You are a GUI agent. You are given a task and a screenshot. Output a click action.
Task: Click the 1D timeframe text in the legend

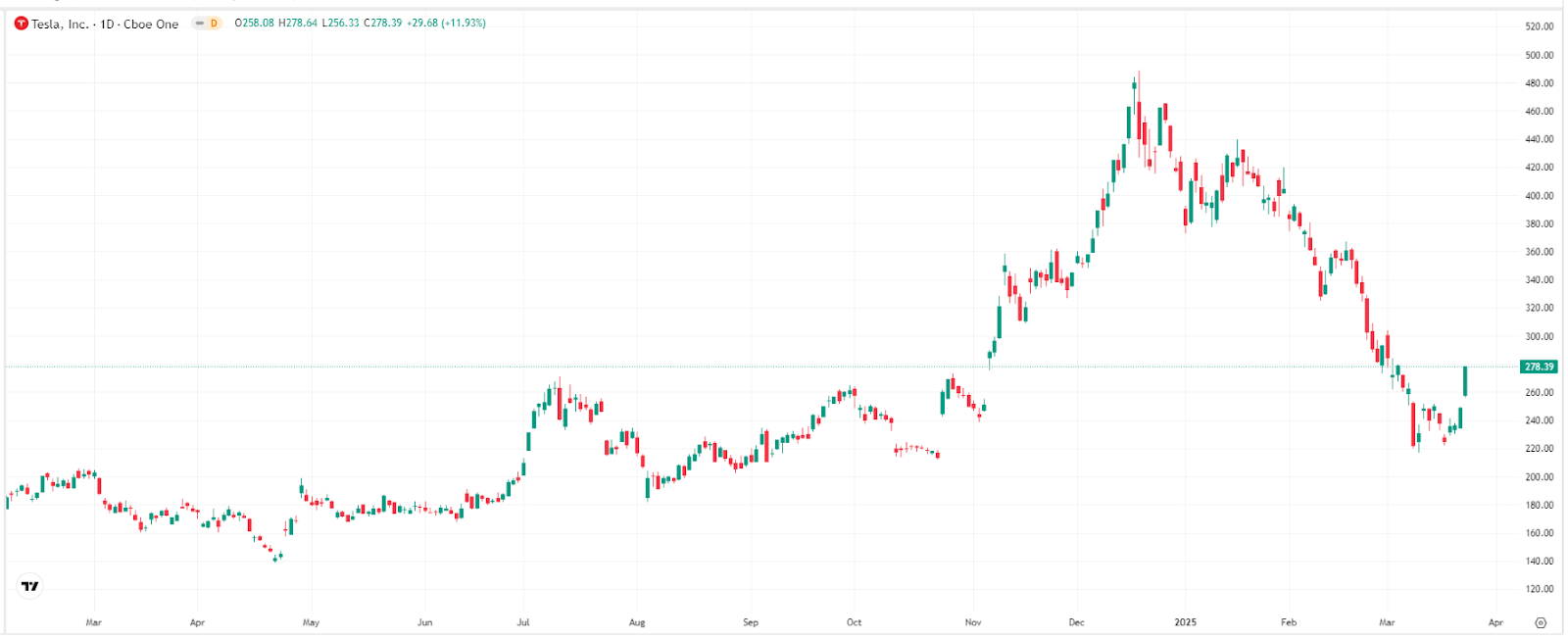(x=106, y=24)
